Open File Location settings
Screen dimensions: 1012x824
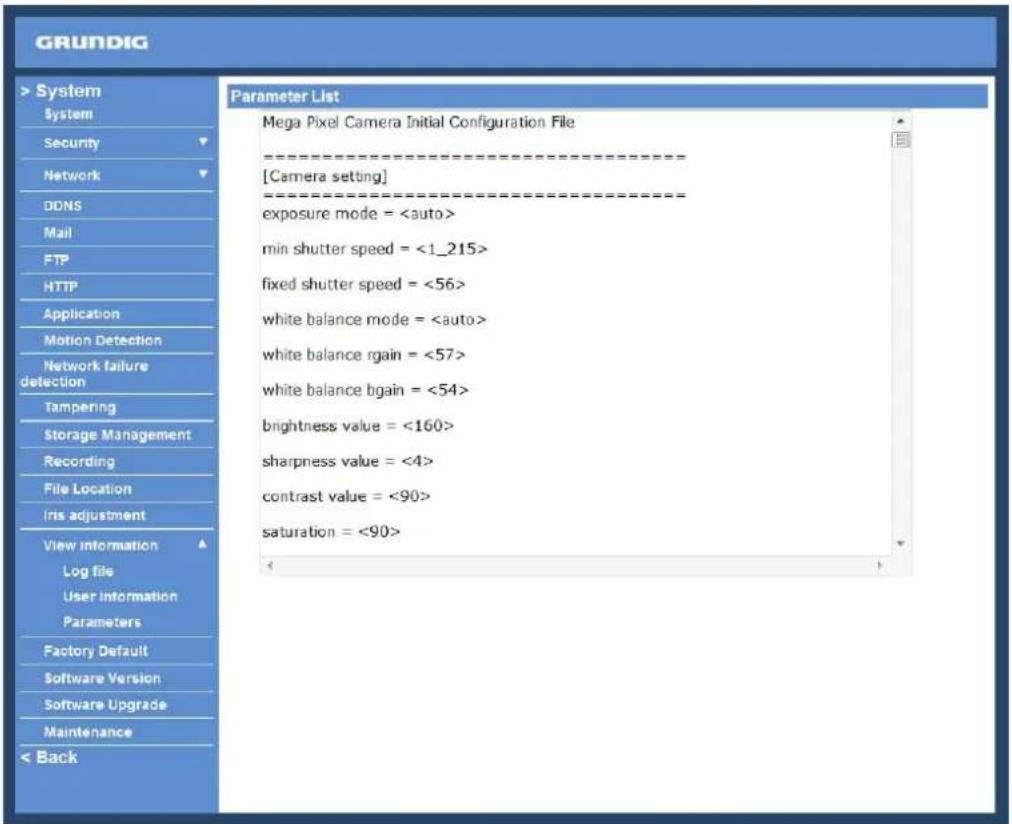[88, 489]
